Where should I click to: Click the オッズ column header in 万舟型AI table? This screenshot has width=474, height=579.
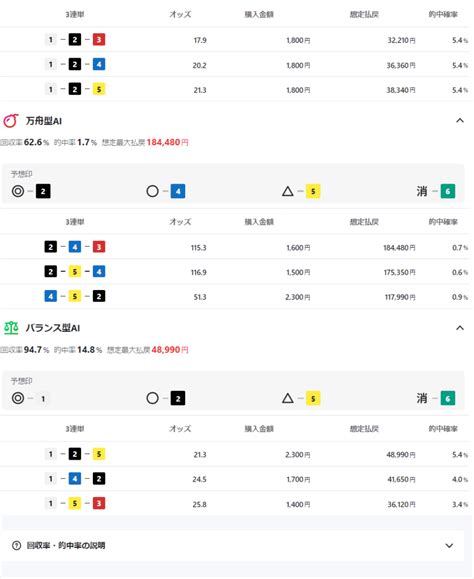tap(180, 222)
